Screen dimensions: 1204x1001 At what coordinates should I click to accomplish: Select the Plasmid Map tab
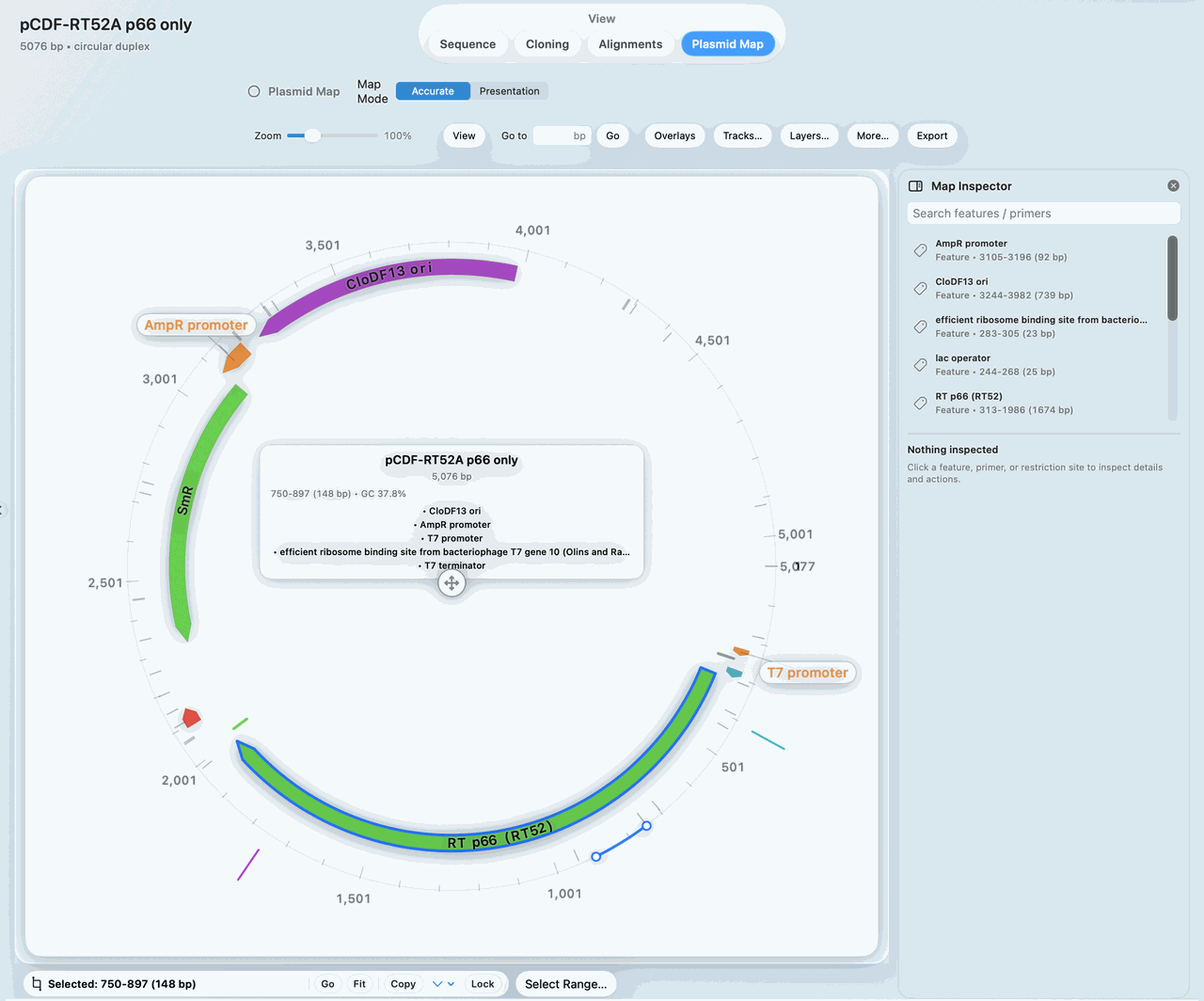point(727,44)
